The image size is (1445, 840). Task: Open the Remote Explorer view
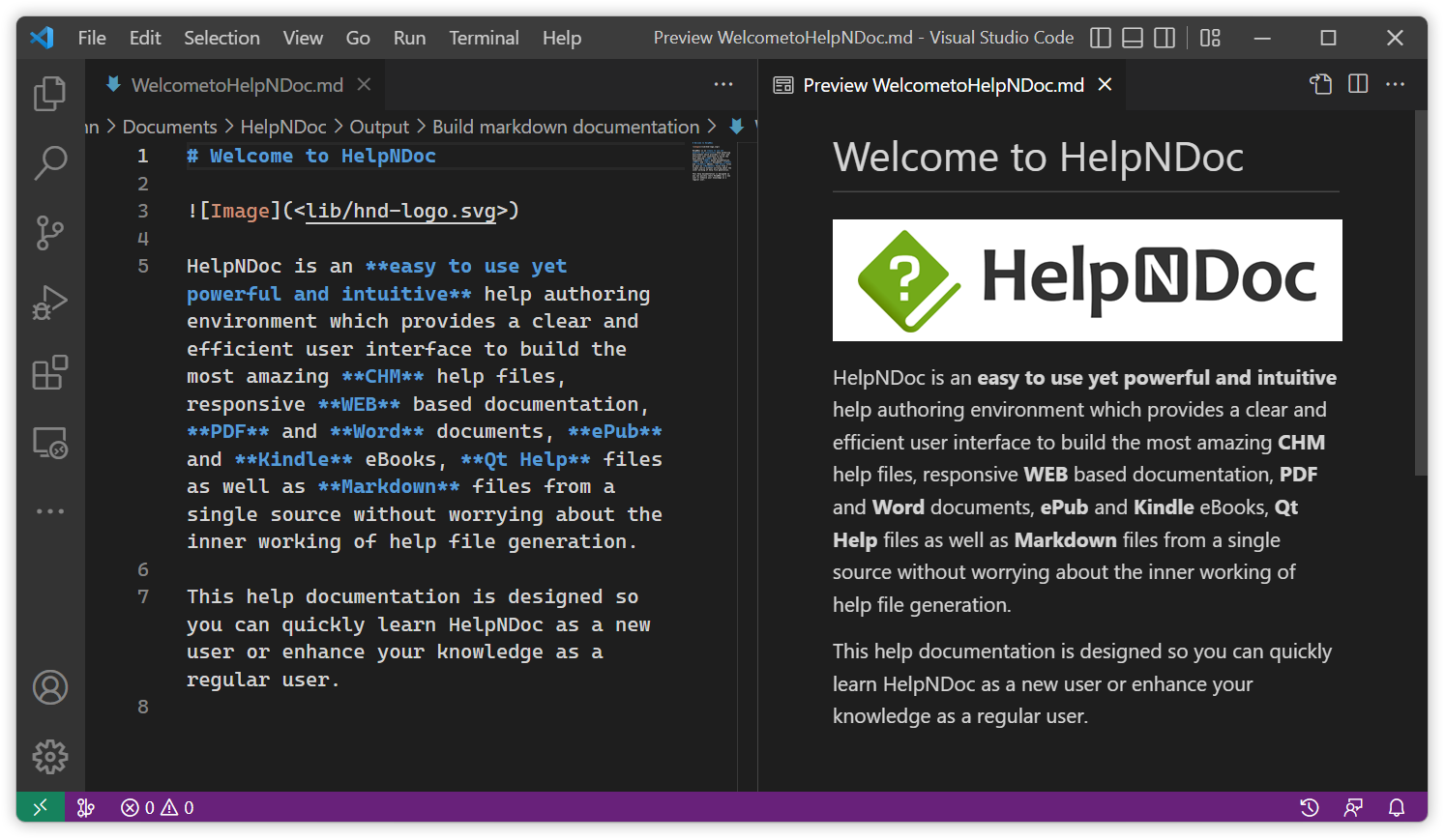click(x=50, y=443)
